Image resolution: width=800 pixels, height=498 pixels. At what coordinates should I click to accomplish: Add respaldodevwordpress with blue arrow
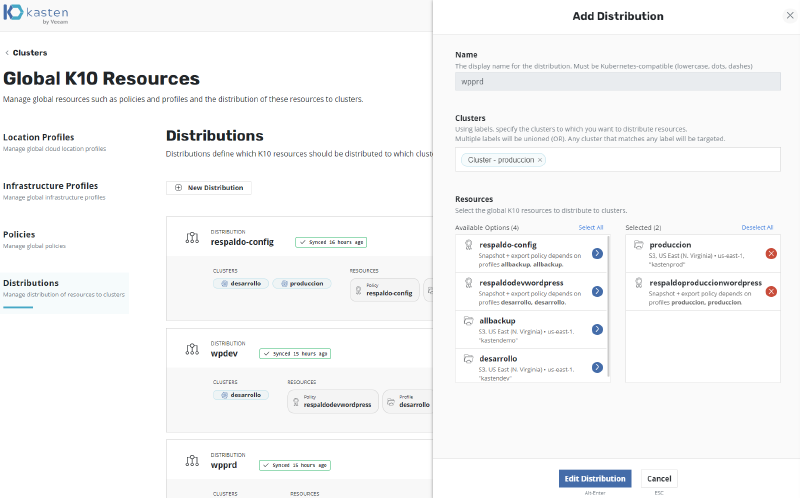(x=597, y=291)
